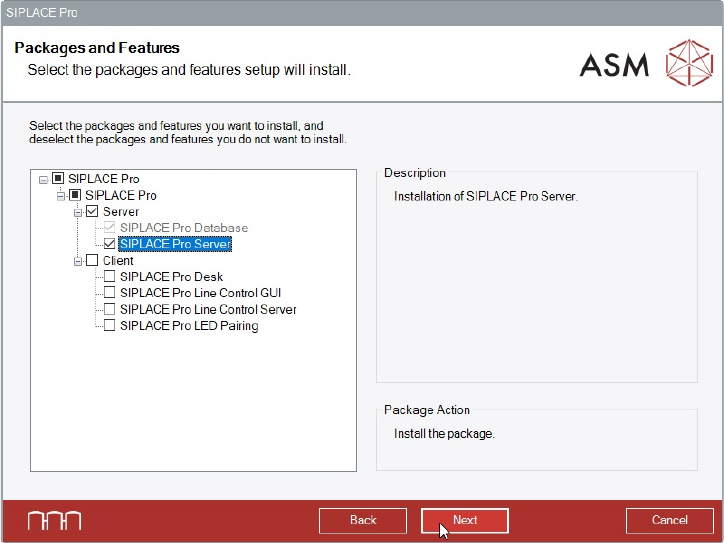Collapse the root SIPLACE Pro tree node
This screenshot has width=724, height=543.
[x=43, y=179]
